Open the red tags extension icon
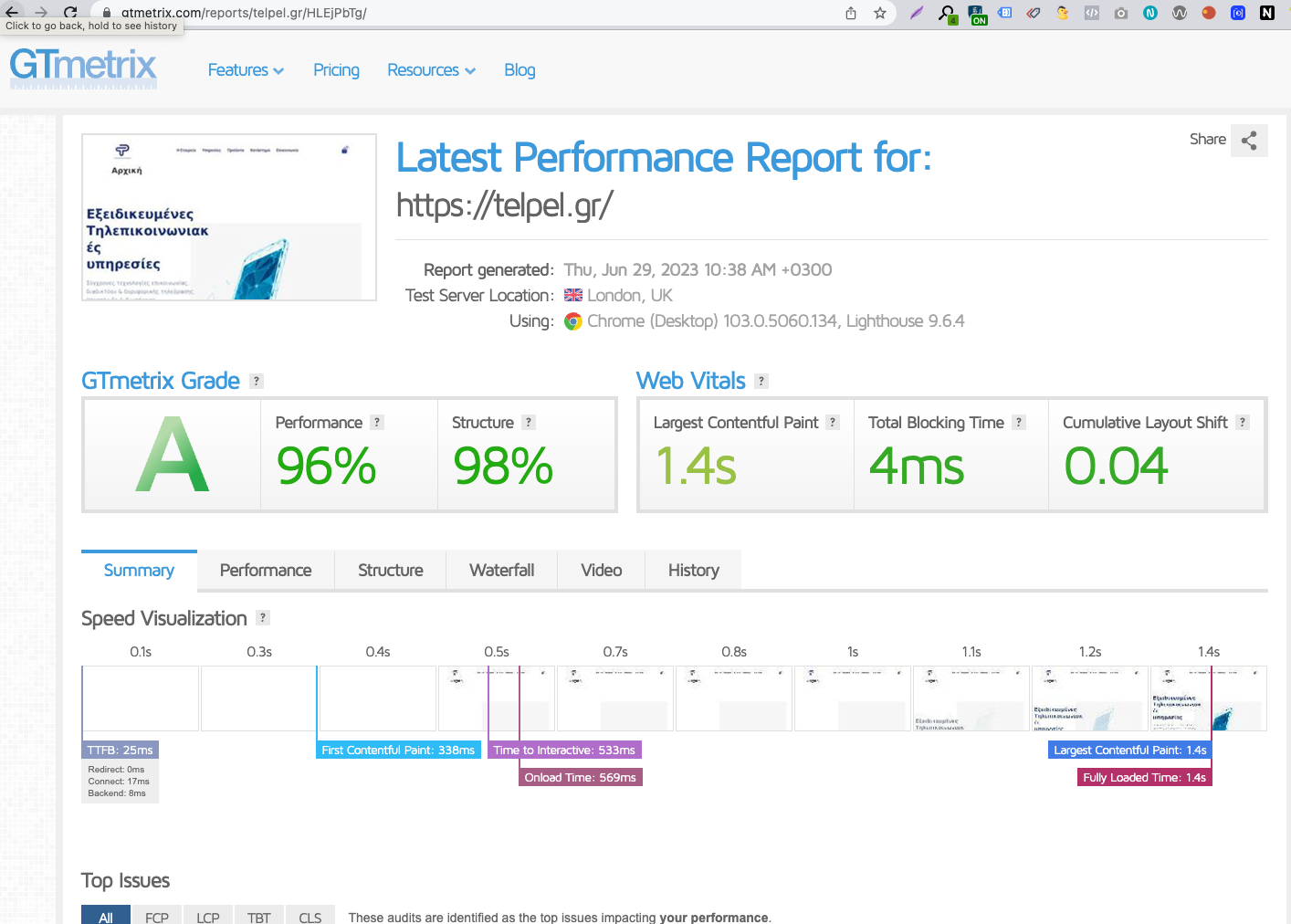 1034,13
